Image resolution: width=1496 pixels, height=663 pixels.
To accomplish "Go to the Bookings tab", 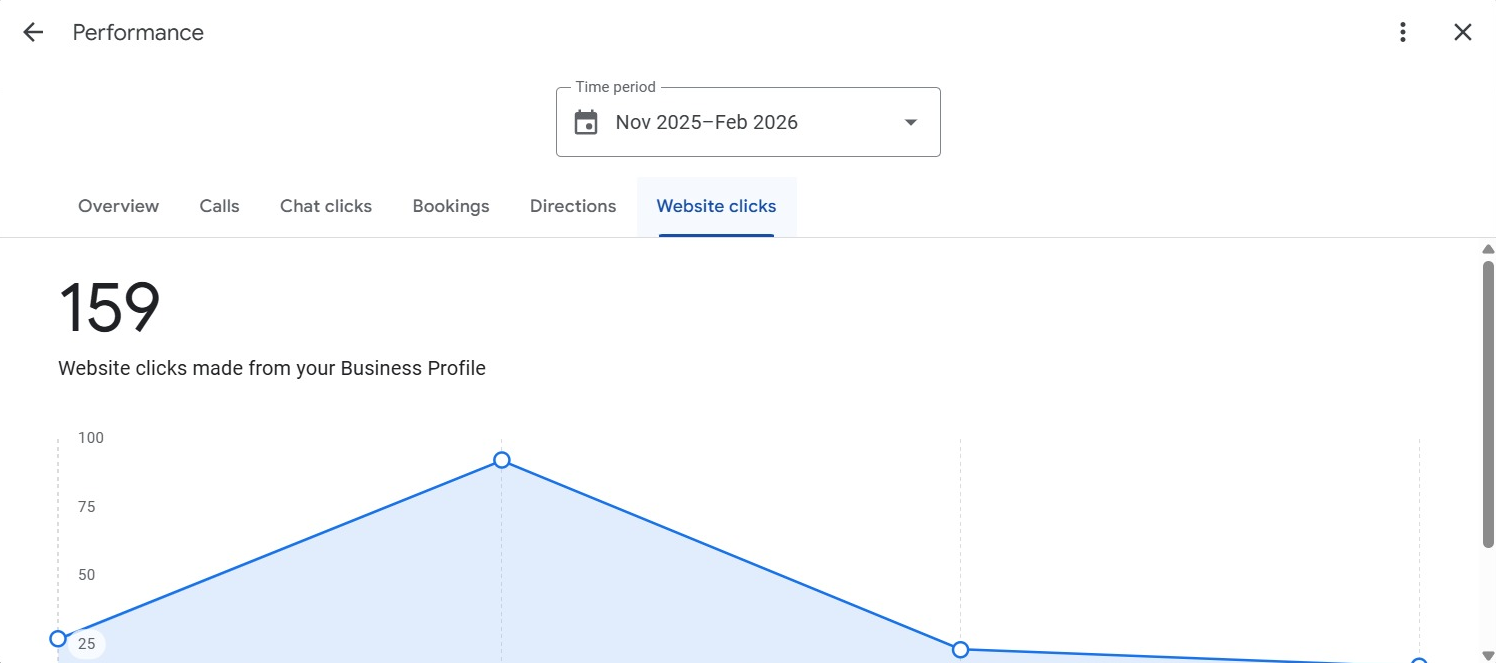I will click(451, 206).
